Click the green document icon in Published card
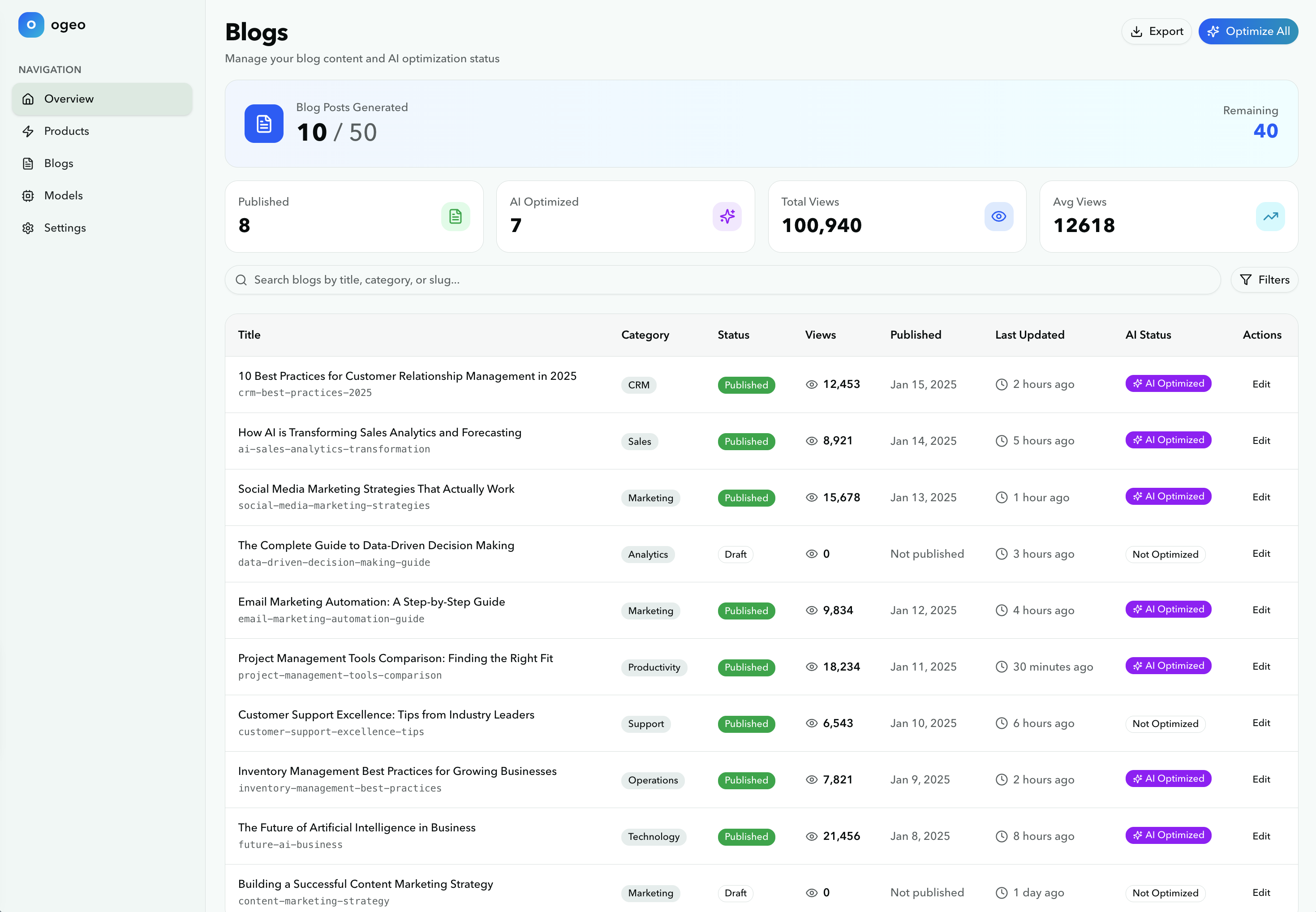The image size is (1316, 912). (455, 216)
